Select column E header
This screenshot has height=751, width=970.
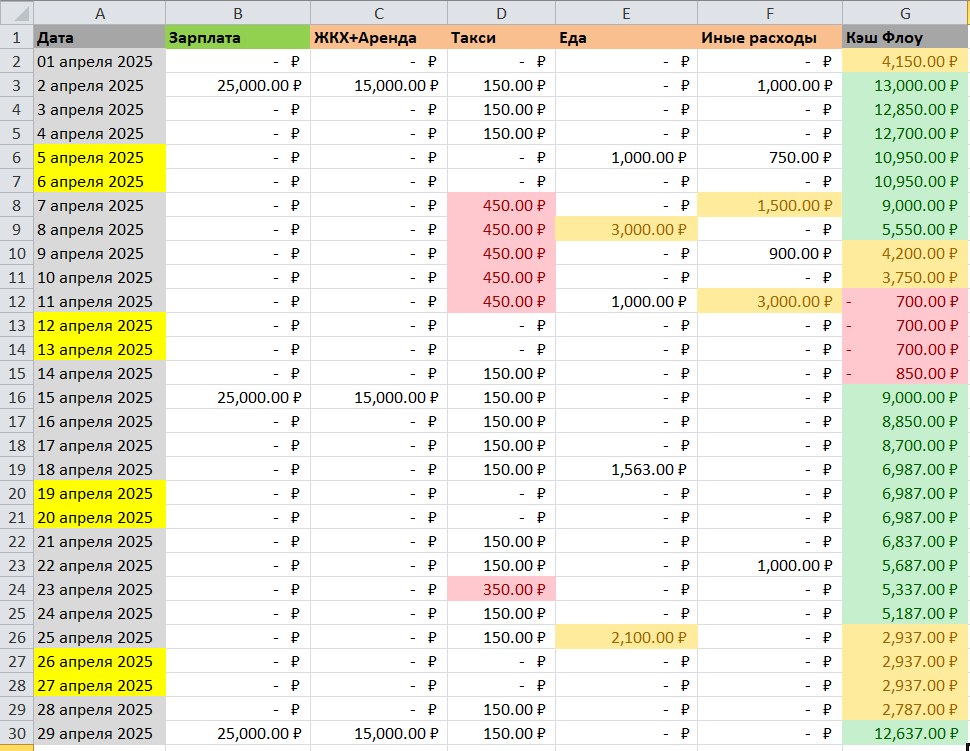point(626,13)
